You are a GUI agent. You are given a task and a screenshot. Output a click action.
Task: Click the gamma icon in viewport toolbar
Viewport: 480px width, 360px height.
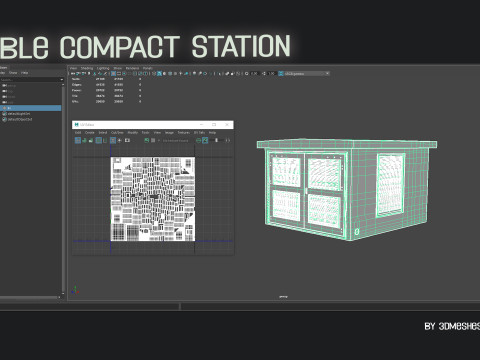pos(264,73)
